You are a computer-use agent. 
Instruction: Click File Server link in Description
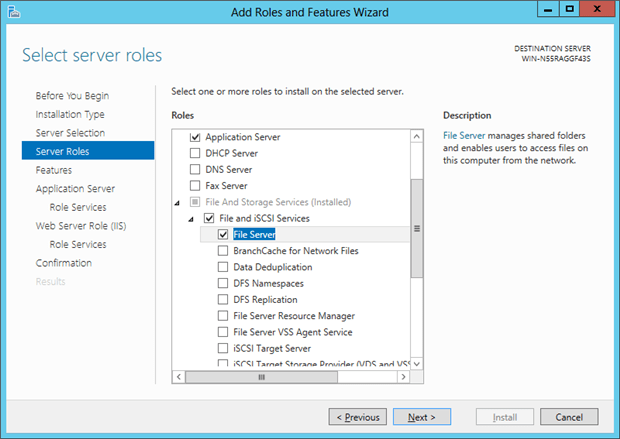(x=464, y=136)
